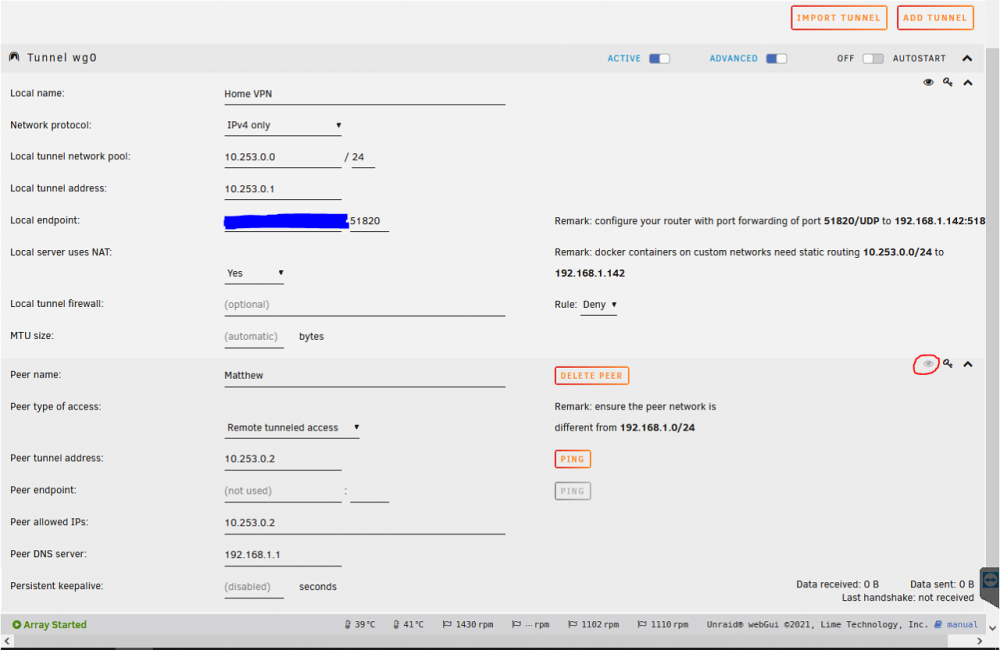View peer Matthew config via eye icon
The image size is (1000, 650).
[928, 364]
